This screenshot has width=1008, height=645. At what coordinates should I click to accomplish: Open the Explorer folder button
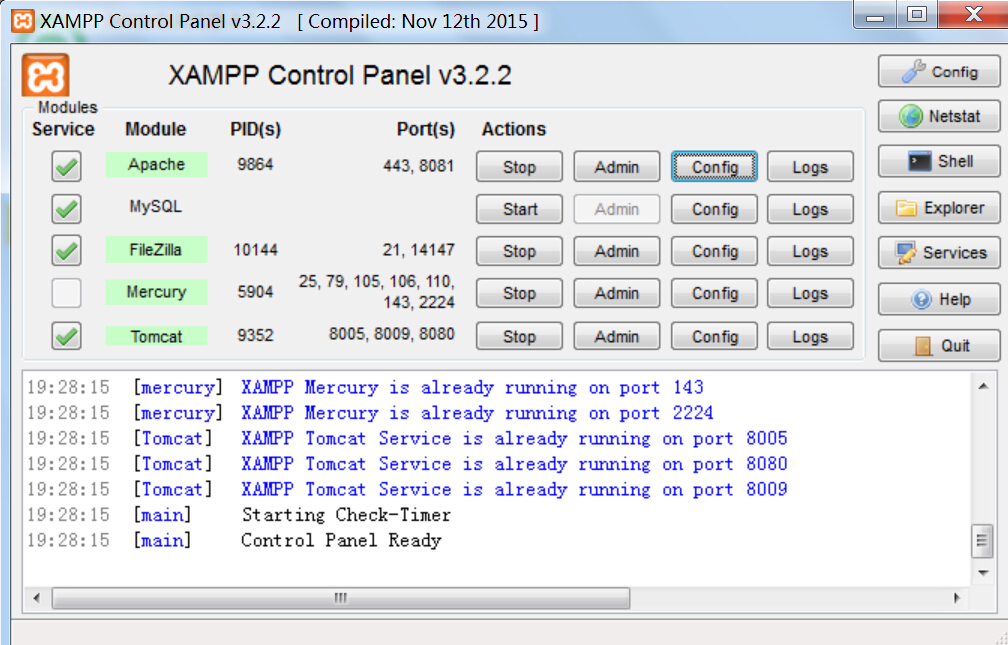(x=939, y=208)
